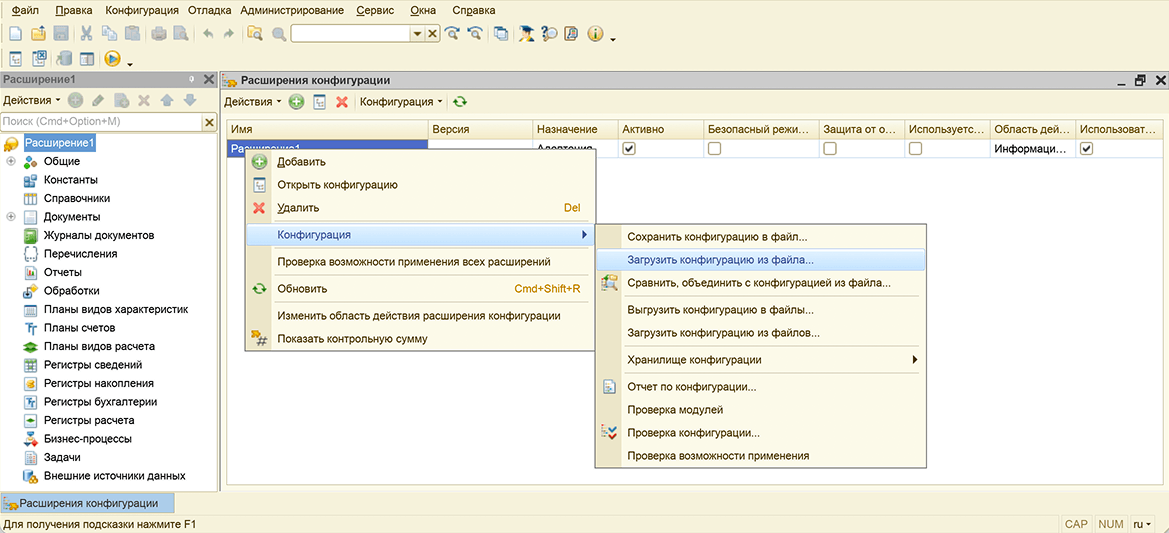Image resolution: width=1169 pixels, height=533 pixels.
Task: Expand the Общие tree node
Action: coord(11,162)
